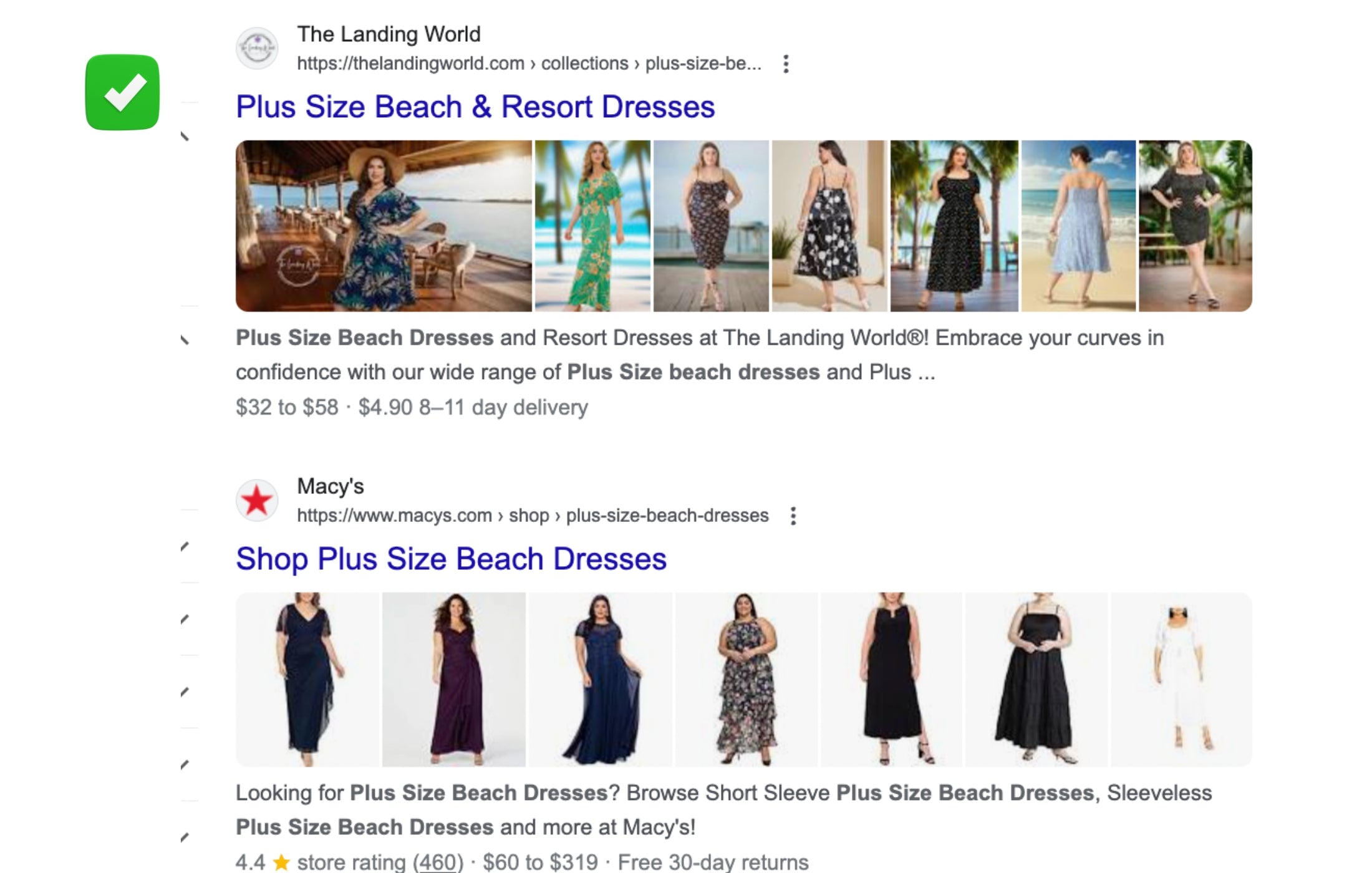Viewport: 1372px width, 873px height.
Task: Click the green checkmark box
Action: point(122,92)
